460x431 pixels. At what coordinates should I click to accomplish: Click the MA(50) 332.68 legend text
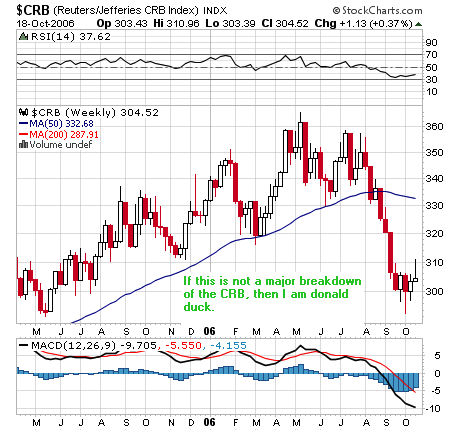point(61,124)
